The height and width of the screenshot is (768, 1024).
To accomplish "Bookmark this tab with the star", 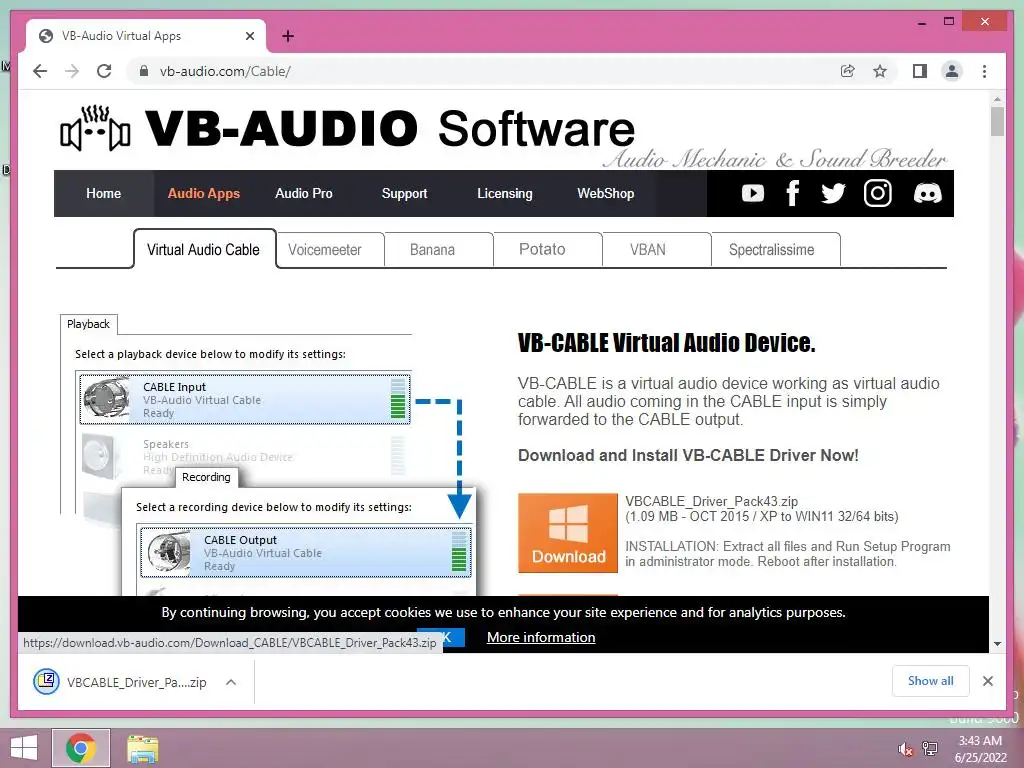I will click(x=880, y=71).
